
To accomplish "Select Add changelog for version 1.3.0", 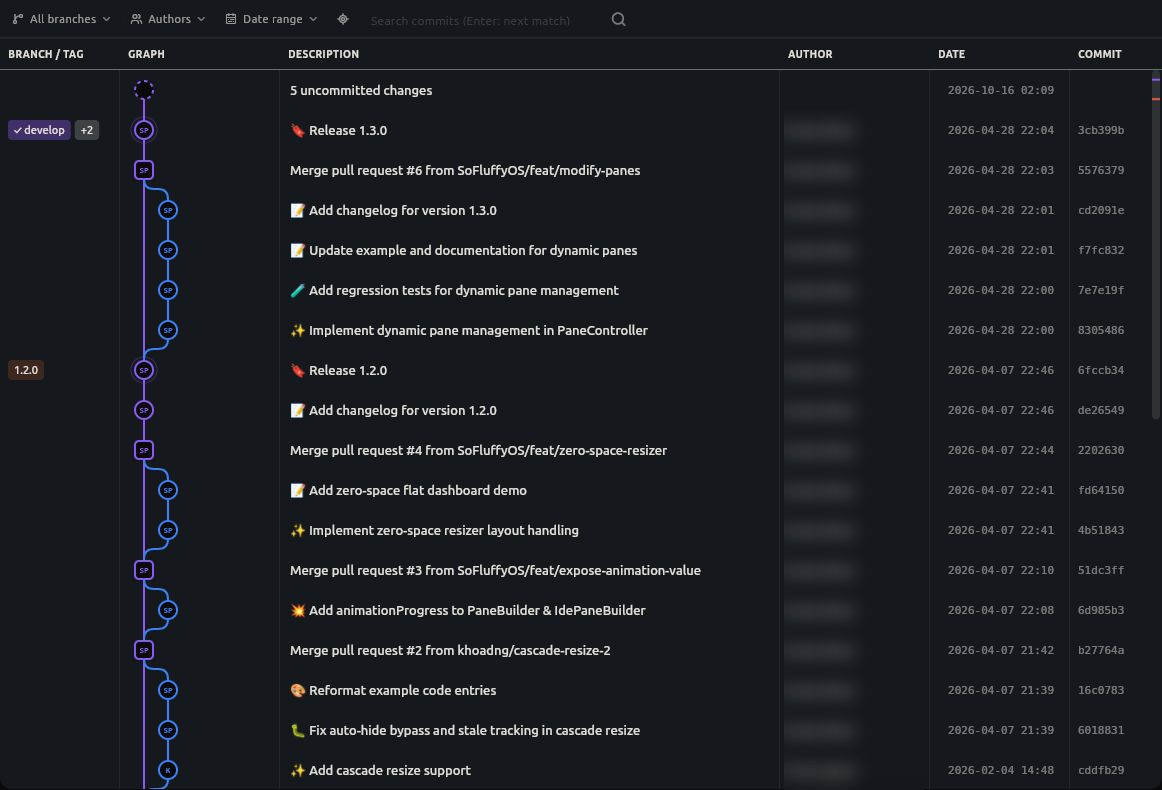I will (394, 210).
